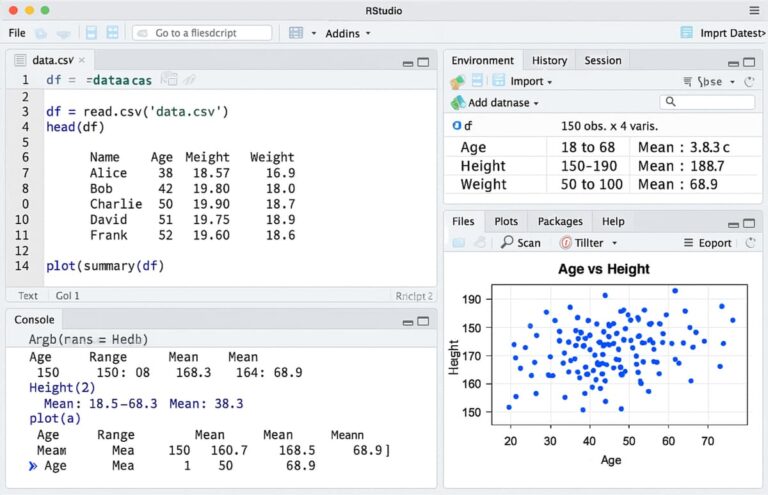Click the save all icon in main toolbar

coord(113,33)
